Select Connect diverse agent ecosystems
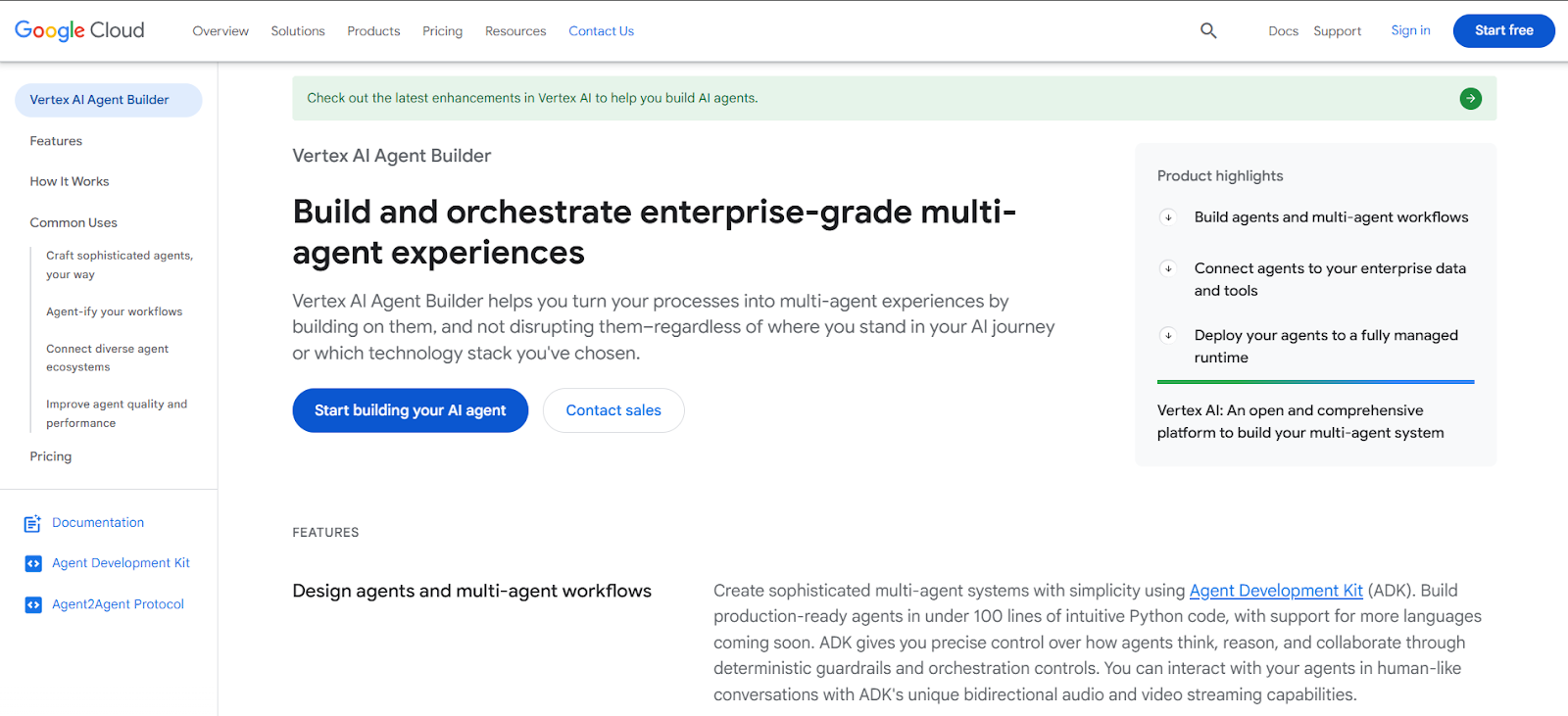The width and height of the screenshot is (1568, 716). click(x=107, y=358)
